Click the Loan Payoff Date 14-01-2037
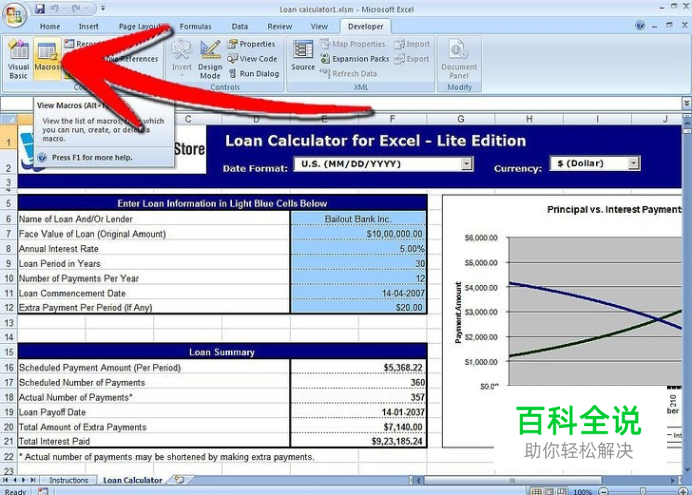The height and width of the screenshot is (495, 692). pyautogui.click(x=358, y=412)
